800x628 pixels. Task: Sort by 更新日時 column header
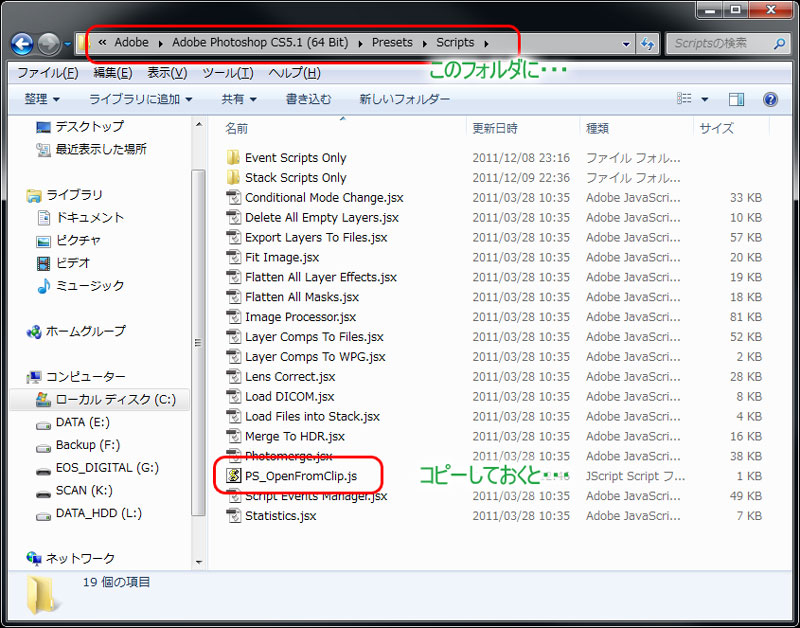(x=494, y=128)
